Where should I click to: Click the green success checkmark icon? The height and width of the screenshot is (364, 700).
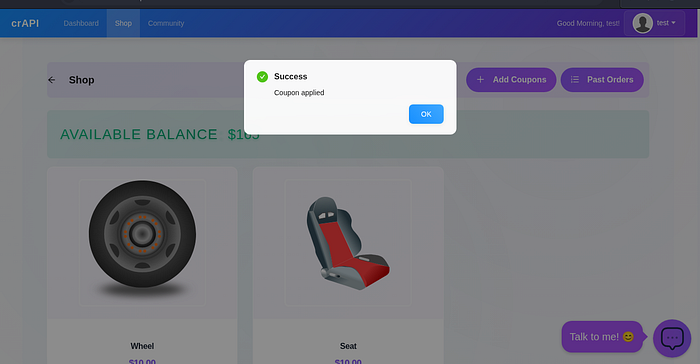coord(262,77)
